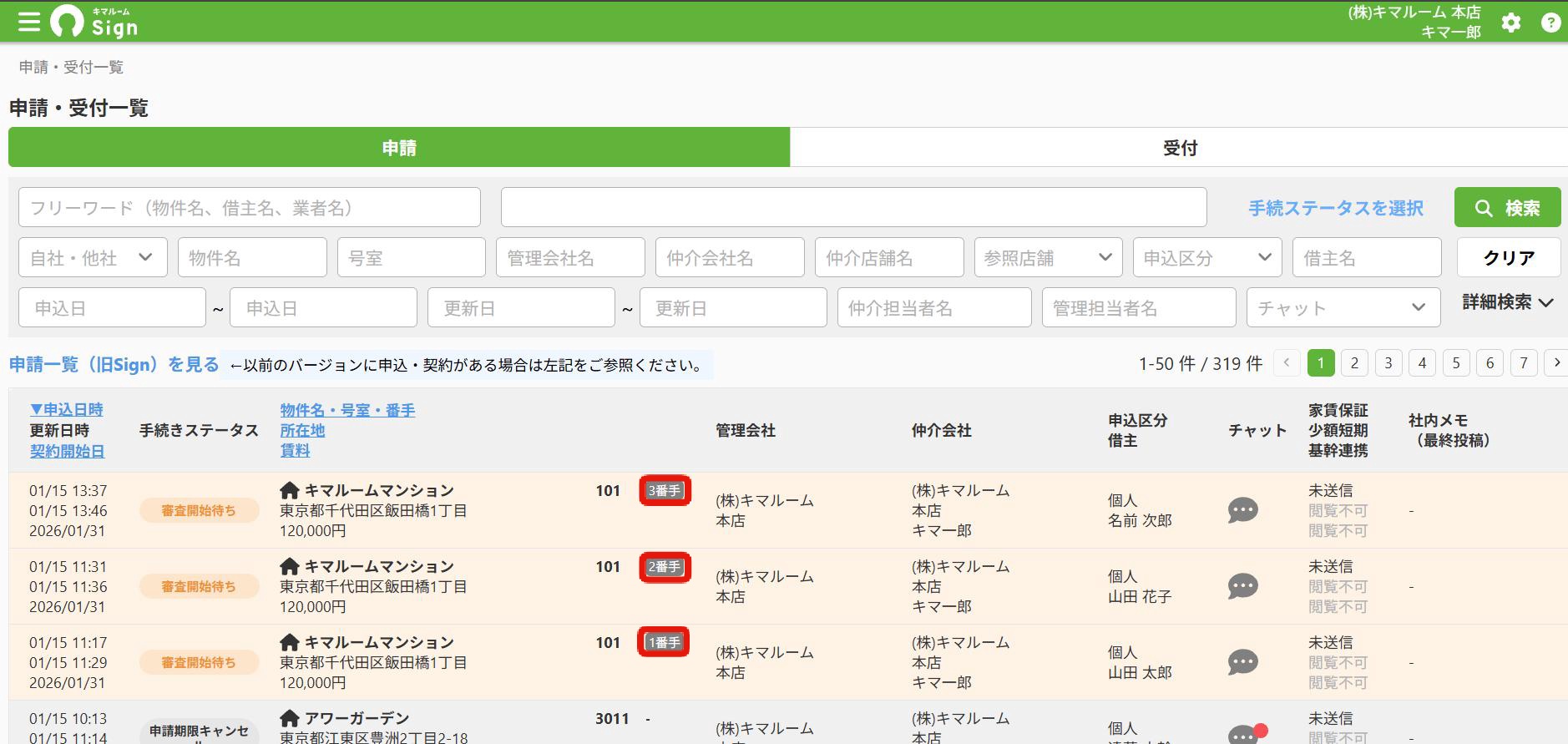
Task: Switch to the 受付 tab
Action: pyautogui.click(x=1179, y=148)
